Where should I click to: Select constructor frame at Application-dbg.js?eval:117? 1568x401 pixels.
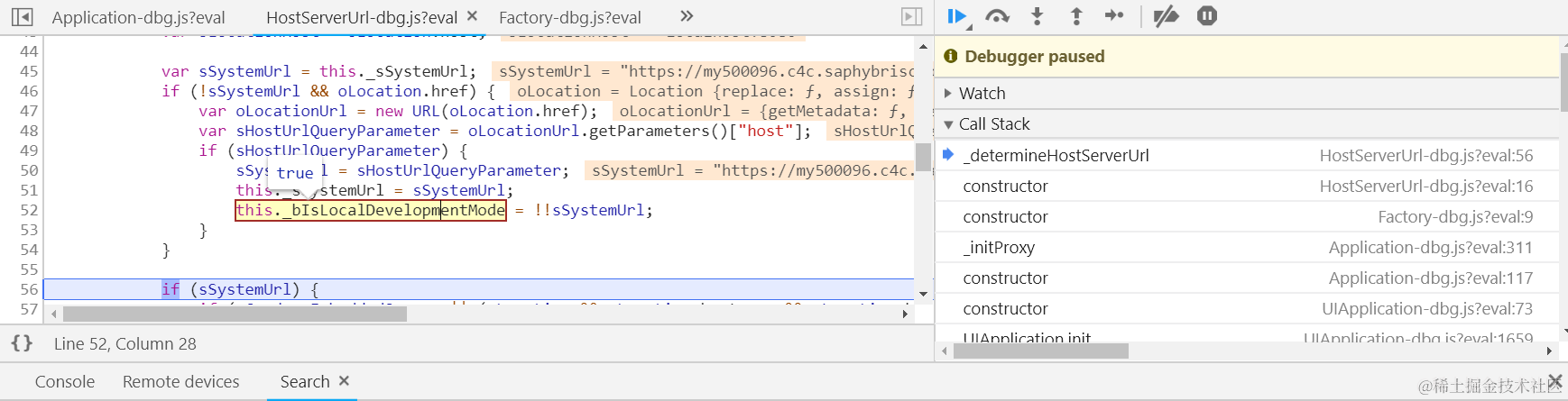(x=1248, y=278)
